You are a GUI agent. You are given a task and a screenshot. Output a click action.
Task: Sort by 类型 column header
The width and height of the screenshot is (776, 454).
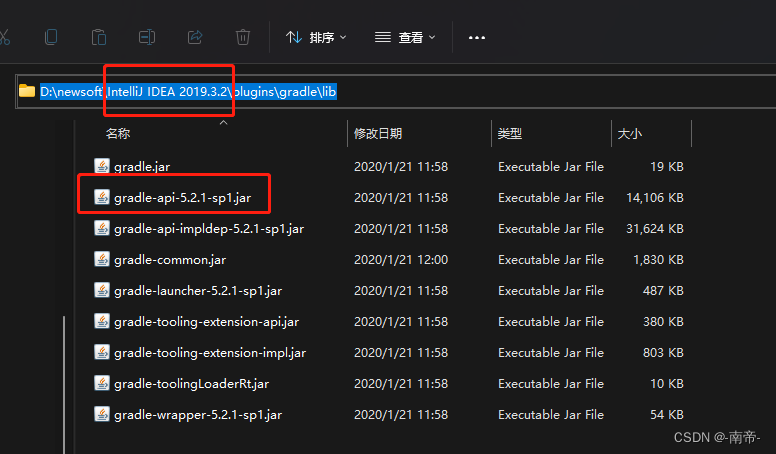(x=510, y=134)
